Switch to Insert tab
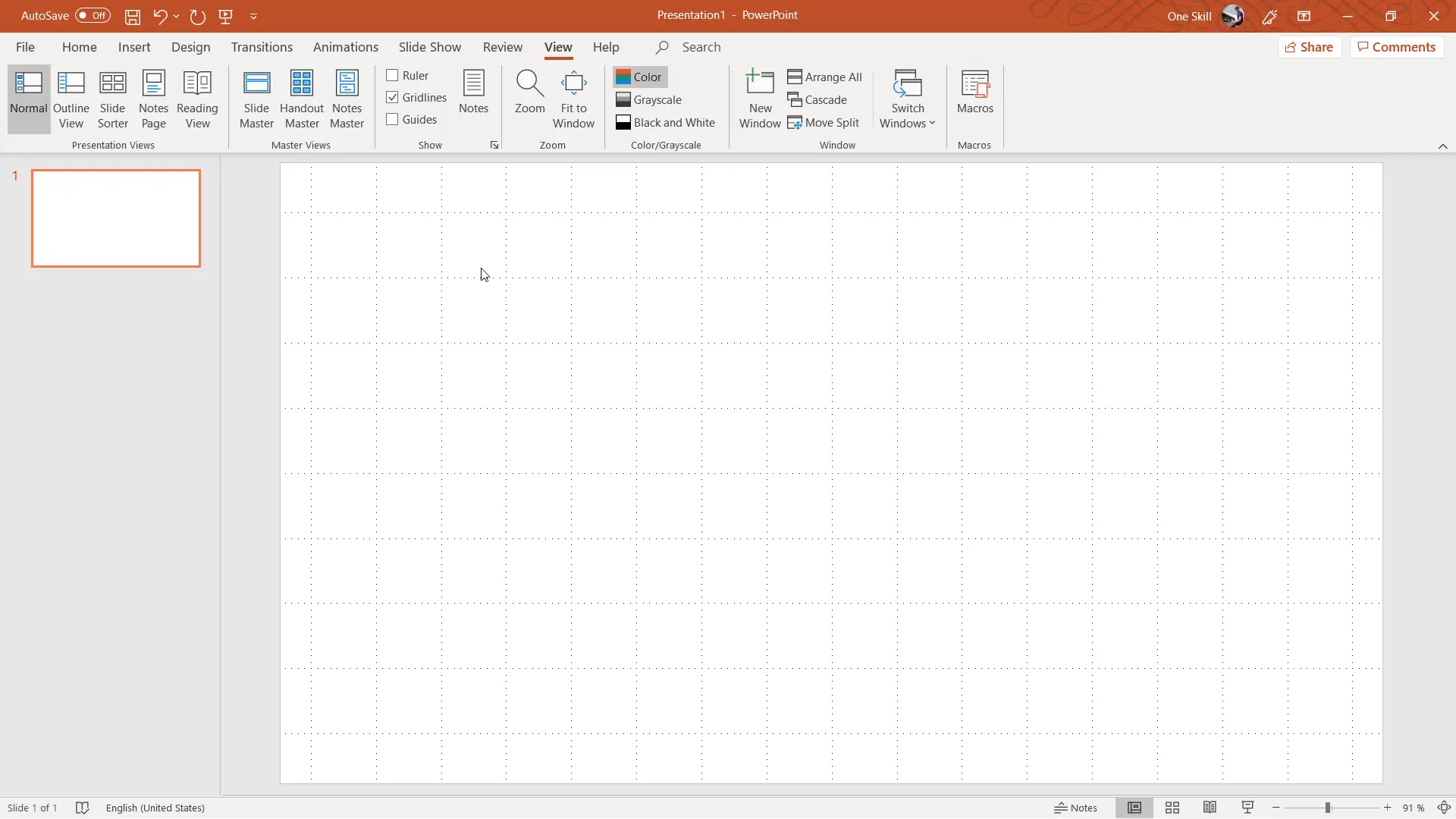This screenshot has height=819, width=1456. pyautogui.click(x=134, y=47)
